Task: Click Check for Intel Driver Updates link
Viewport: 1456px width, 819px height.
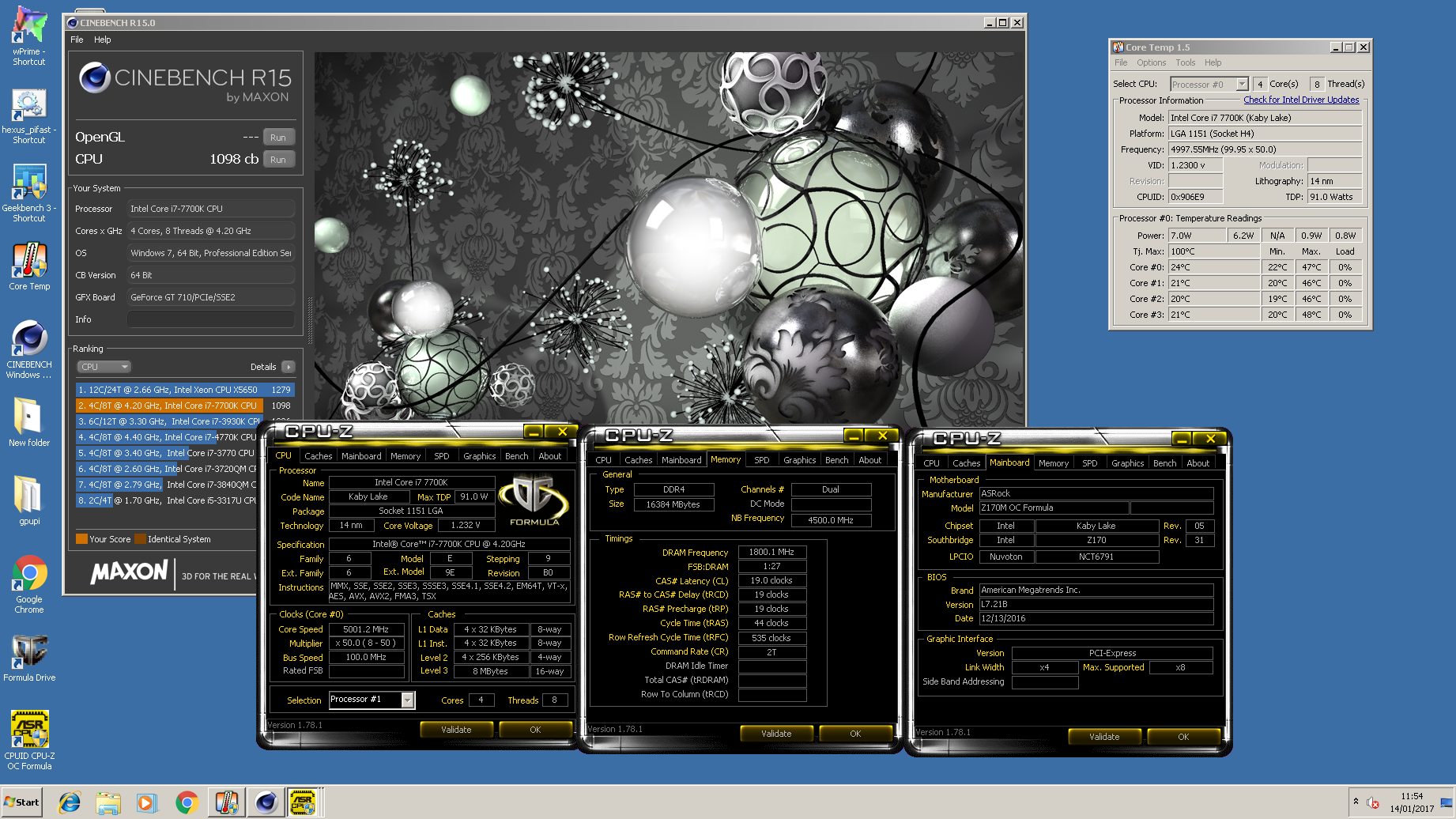Action: (1301, 100)
